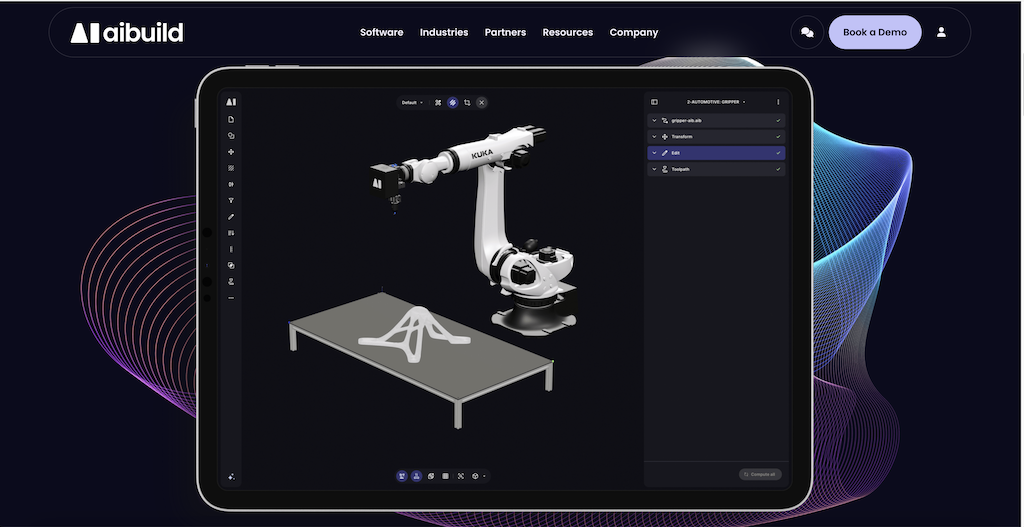This screenshot has height=527, width=1024.
Task: Click the sparkle AI assistant icon bottom-left
Action: [x=231, y=476]
